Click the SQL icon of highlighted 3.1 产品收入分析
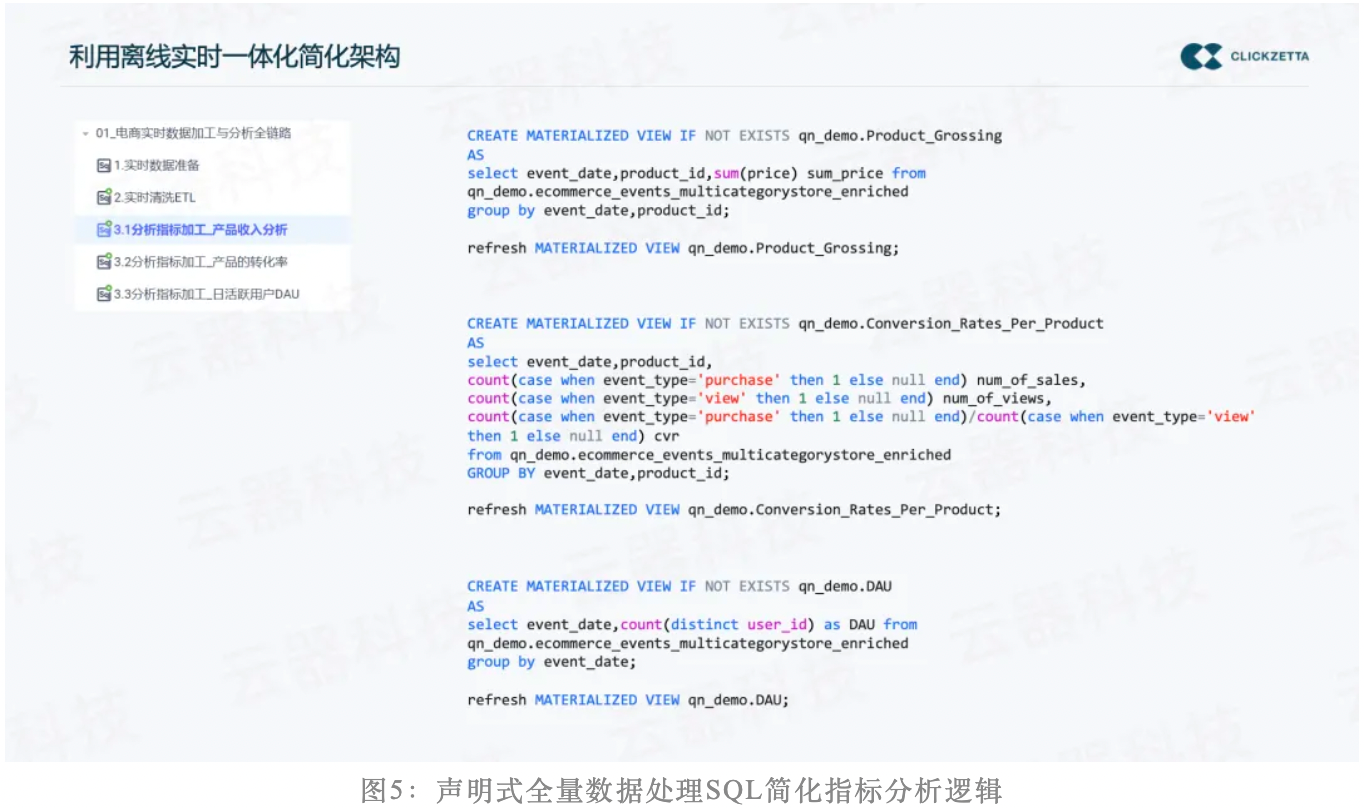Screen dimensions: 1364x808 pyautogui.click(x=103, y=230)
